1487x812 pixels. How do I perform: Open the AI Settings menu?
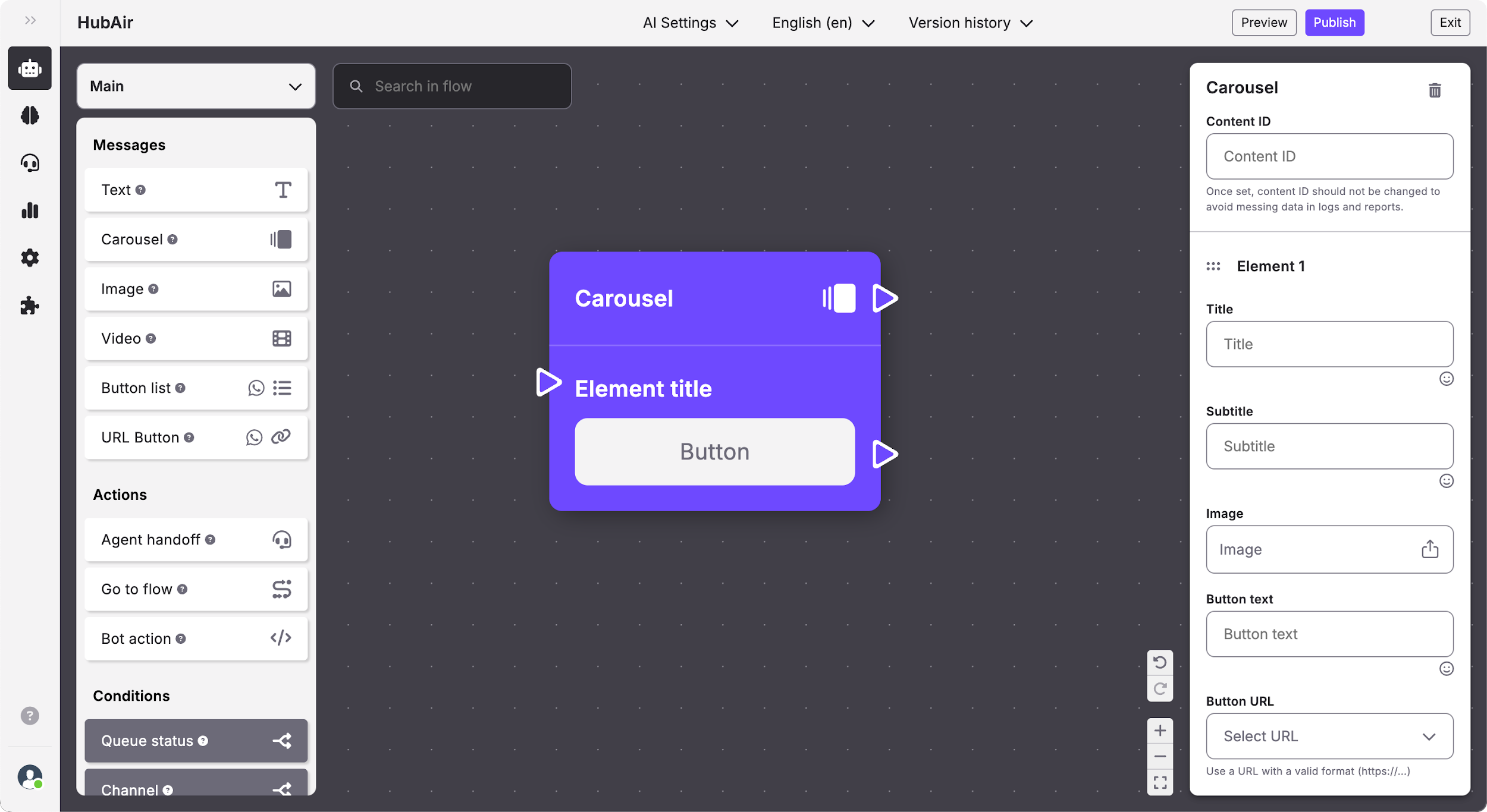pos(690,23)
